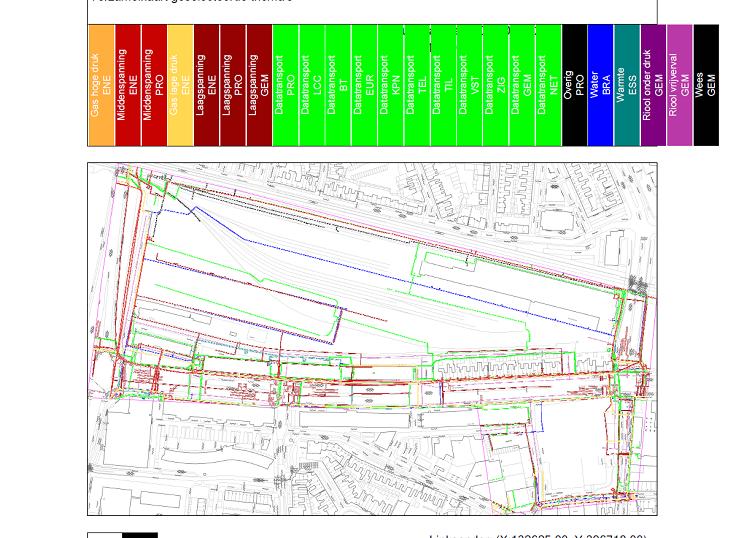
Task: Select the yellow Gas lage druk ENE swatch
Action: pyautogui.click(x=181, y=85)
